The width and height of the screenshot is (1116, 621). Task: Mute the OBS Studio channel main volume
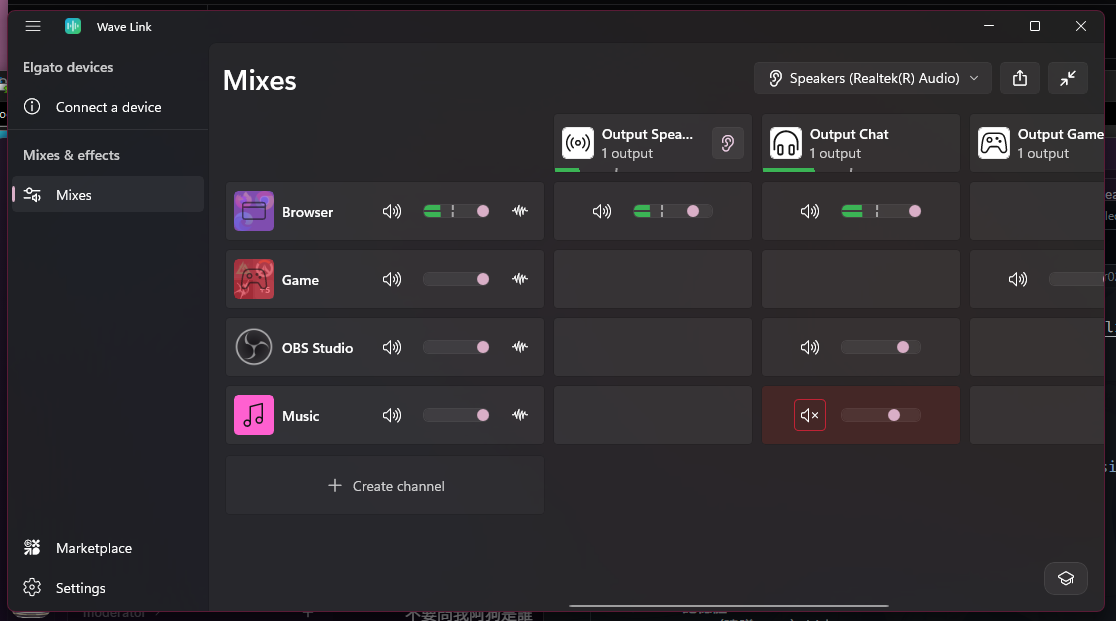[x=391, y=347]
